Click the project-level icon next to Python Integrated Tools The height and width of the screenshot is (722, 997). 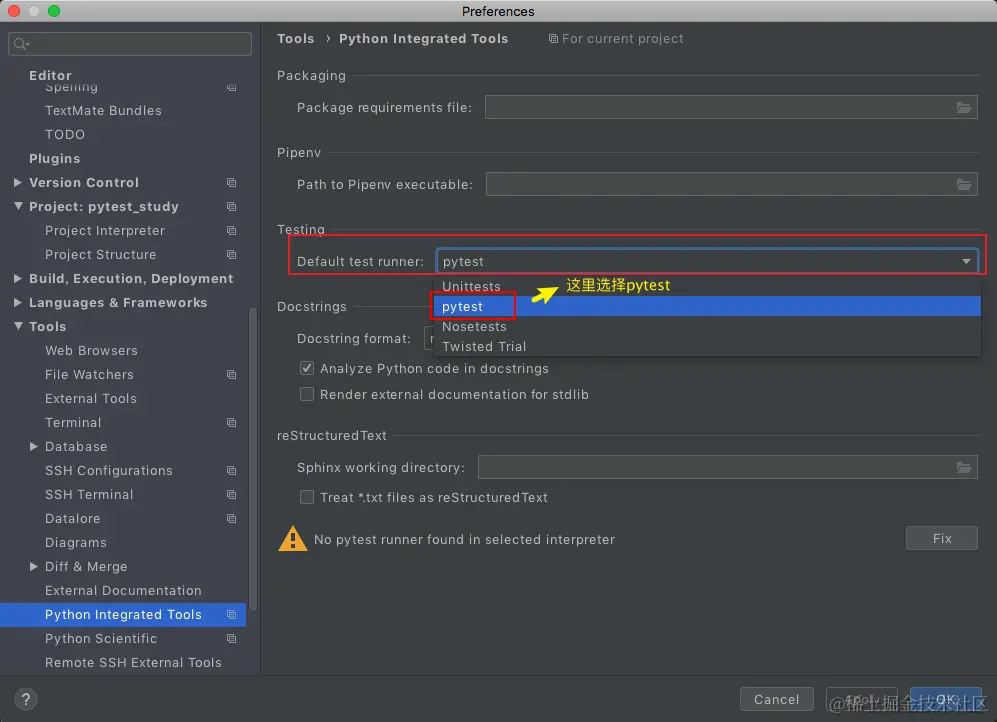(x=231, y=615)
